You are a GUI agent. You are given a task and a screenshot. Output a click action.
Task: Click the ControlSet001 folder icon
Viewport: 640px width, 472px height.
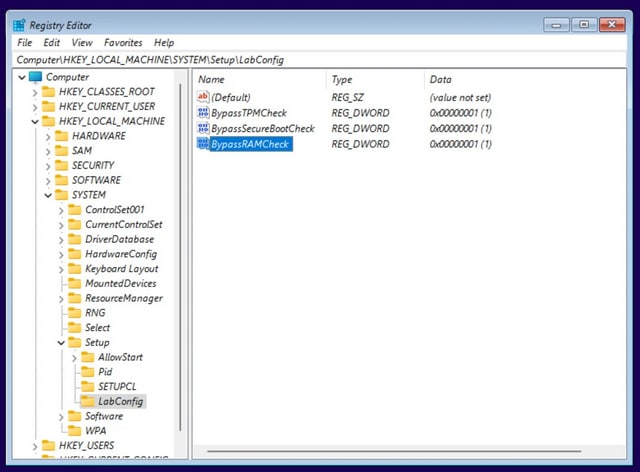coord(75,210)
